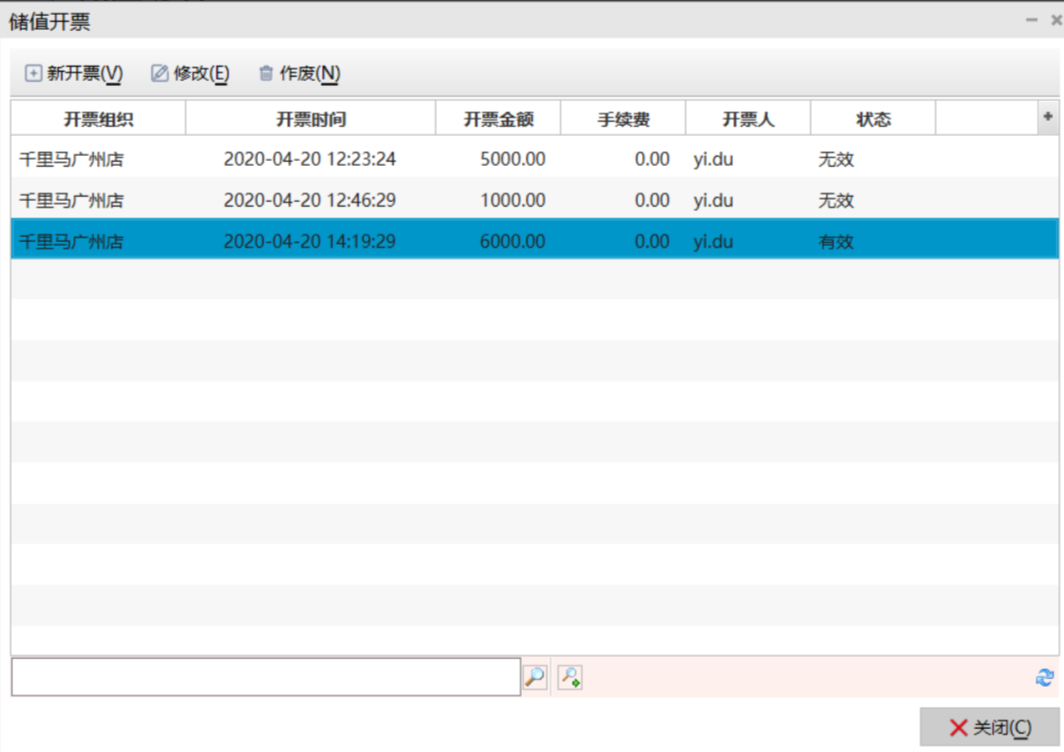The image size is (1064, 752).
Task: Close the window via title bar X
Action: click(x=1055, y=19)
